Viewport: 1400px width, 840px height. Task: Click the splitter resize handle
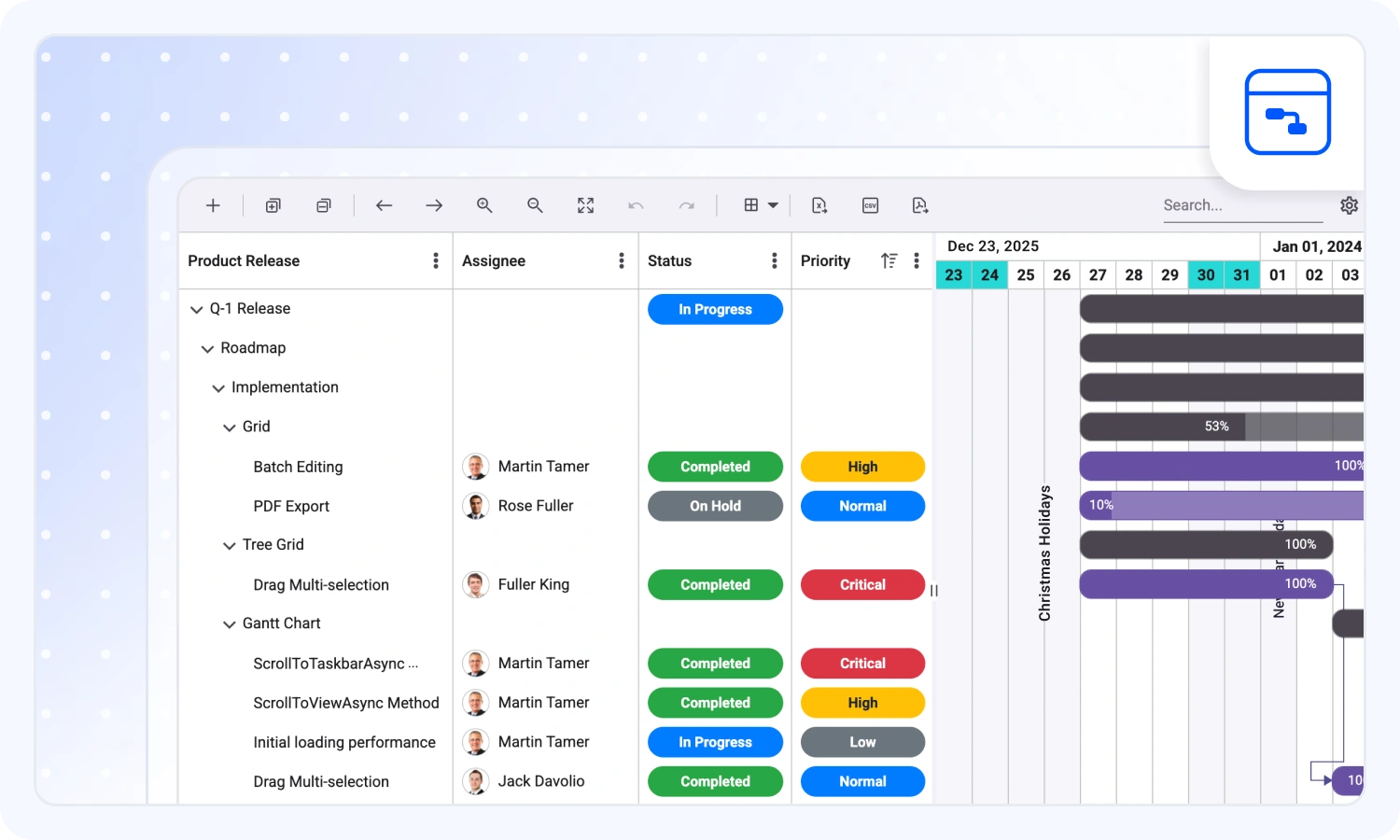point(934,590)
